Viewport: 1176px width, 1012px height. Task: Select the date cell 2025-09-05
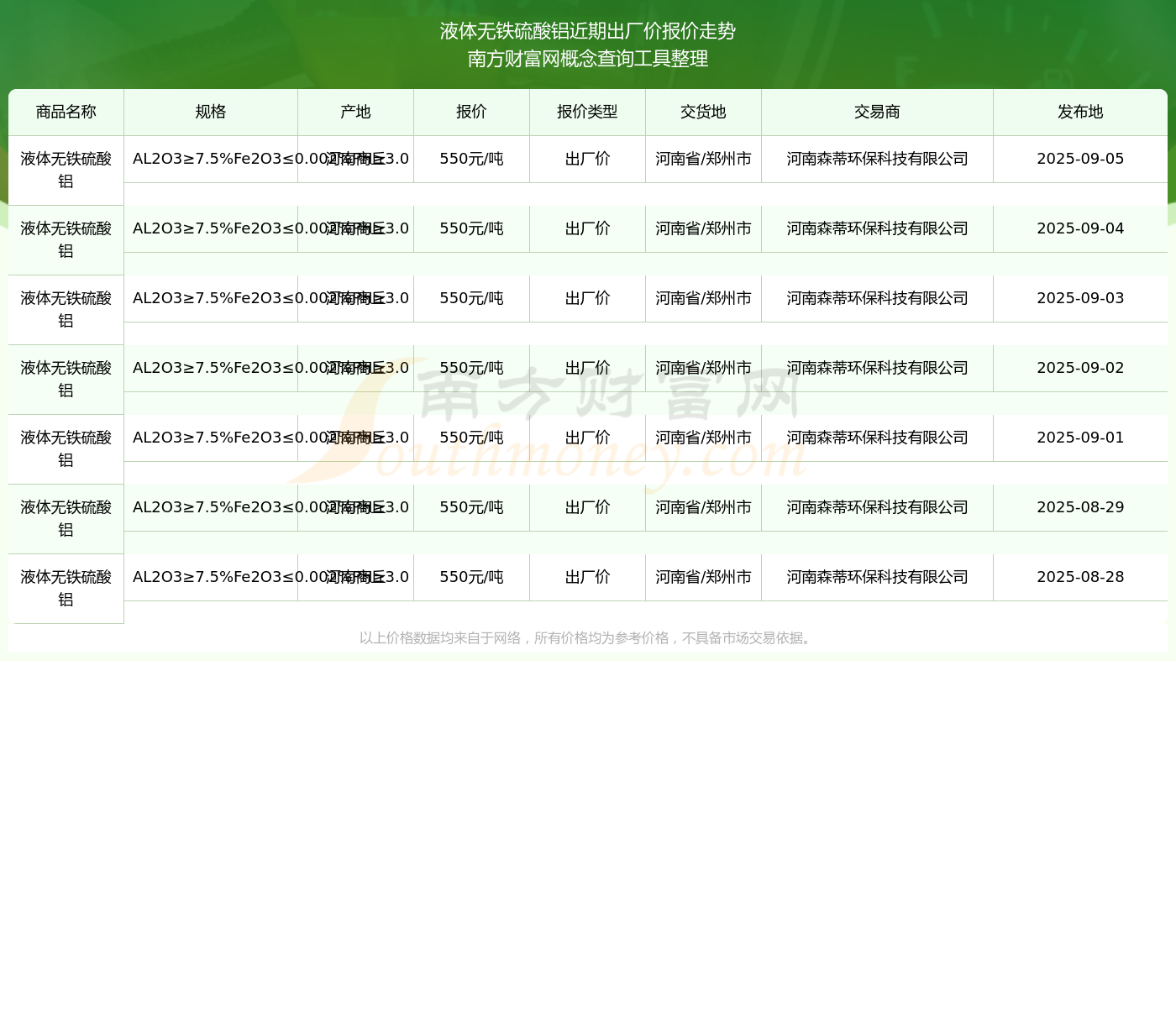click(1080, 159)
